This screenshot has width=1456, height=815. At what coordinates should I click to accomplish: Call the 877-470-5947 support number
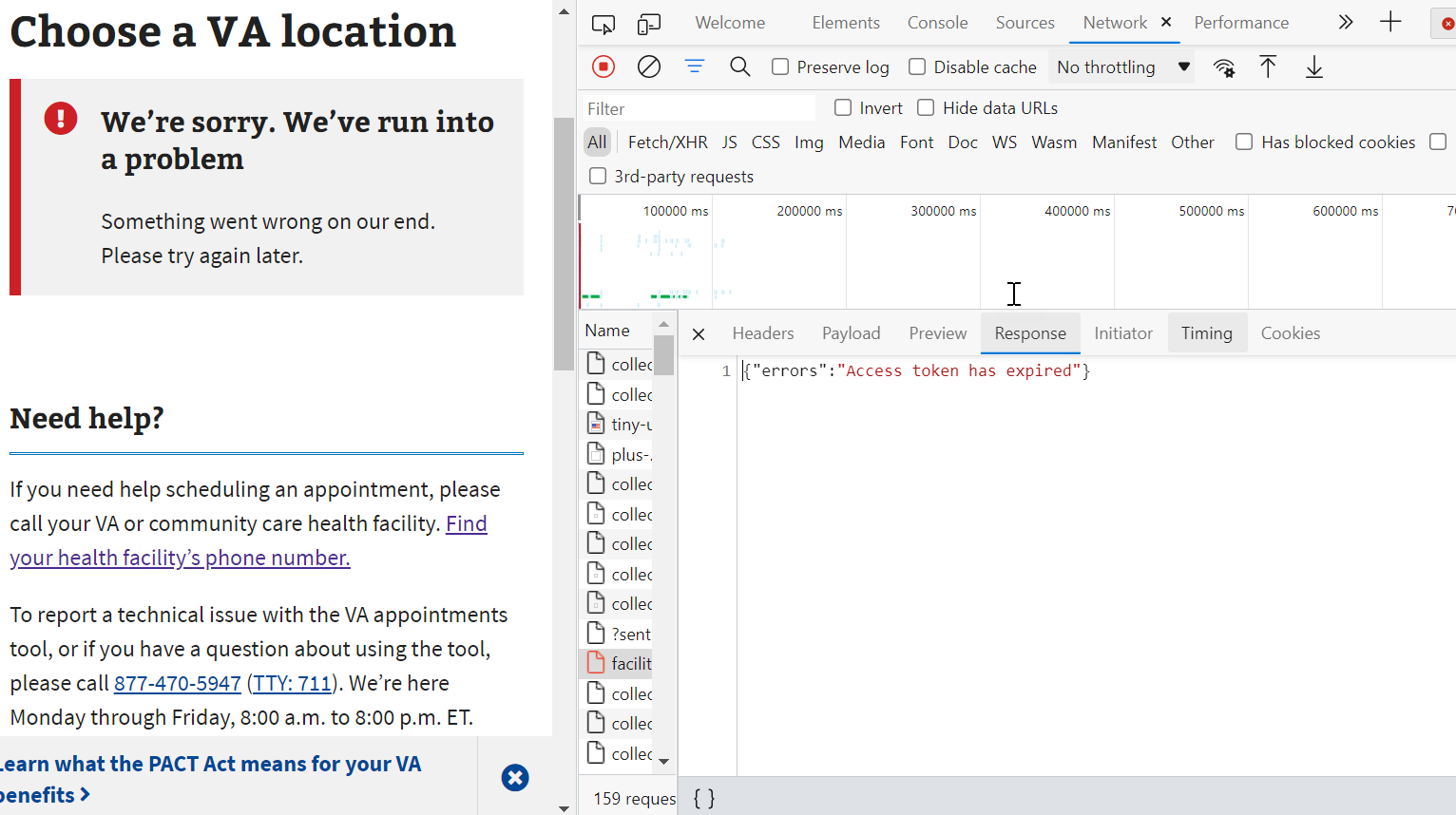pos(177,682)
